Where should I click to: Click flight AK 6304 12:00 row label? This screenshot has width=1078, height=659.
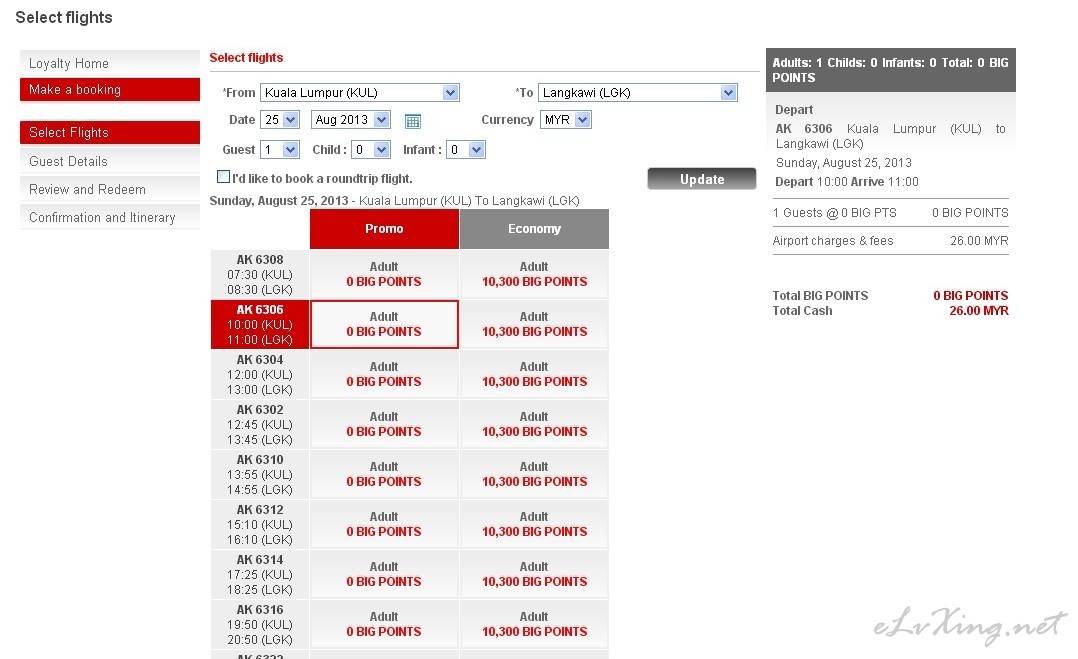260,375
